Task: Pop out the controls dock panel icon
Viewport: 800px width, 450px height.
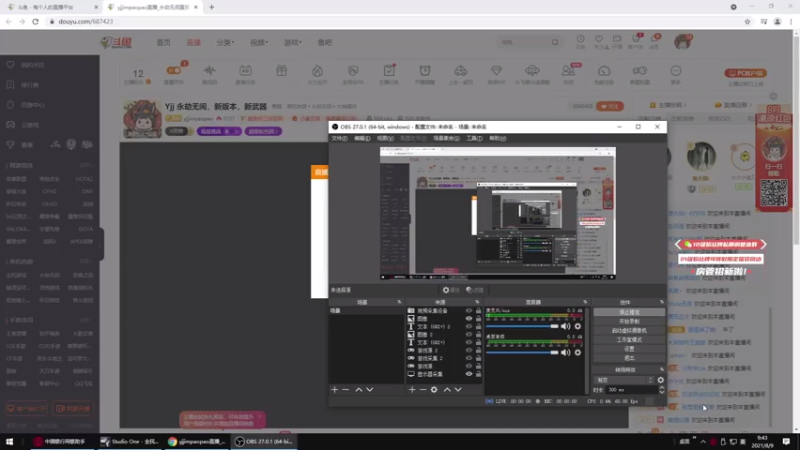Action: (662, 302)
